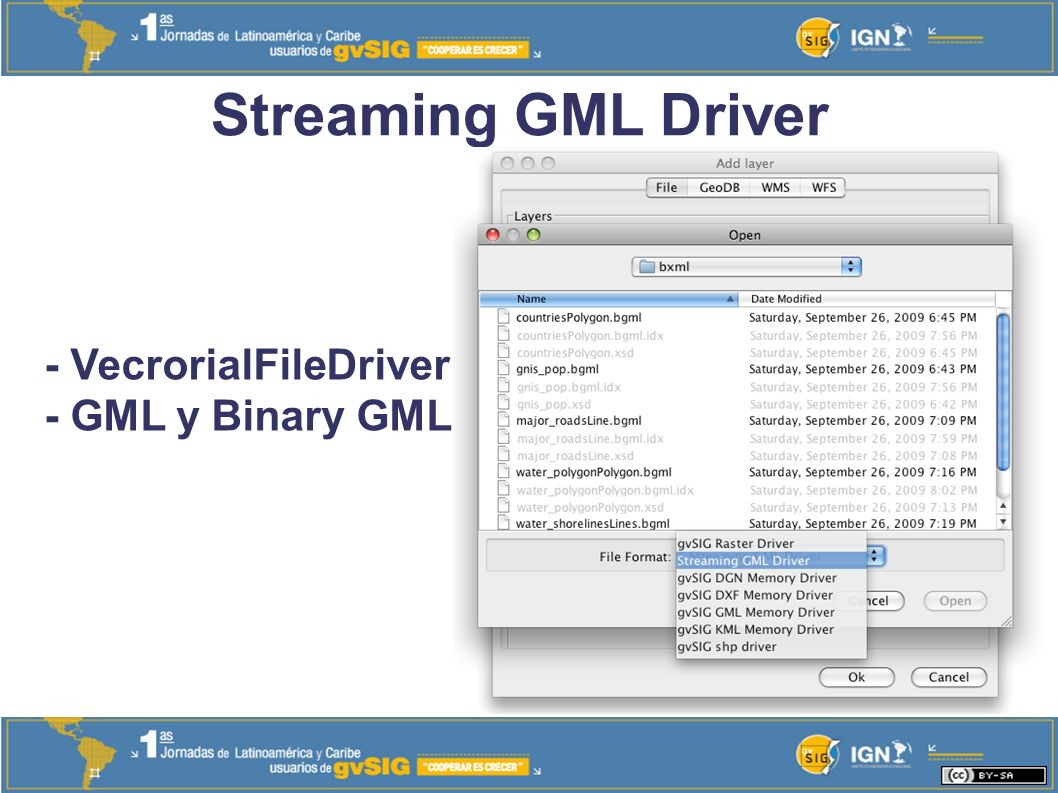This screenshot has height=793, width=1058.
Task: Choose gvSIG DGN Memory Driver format
Action: [771, 578]
